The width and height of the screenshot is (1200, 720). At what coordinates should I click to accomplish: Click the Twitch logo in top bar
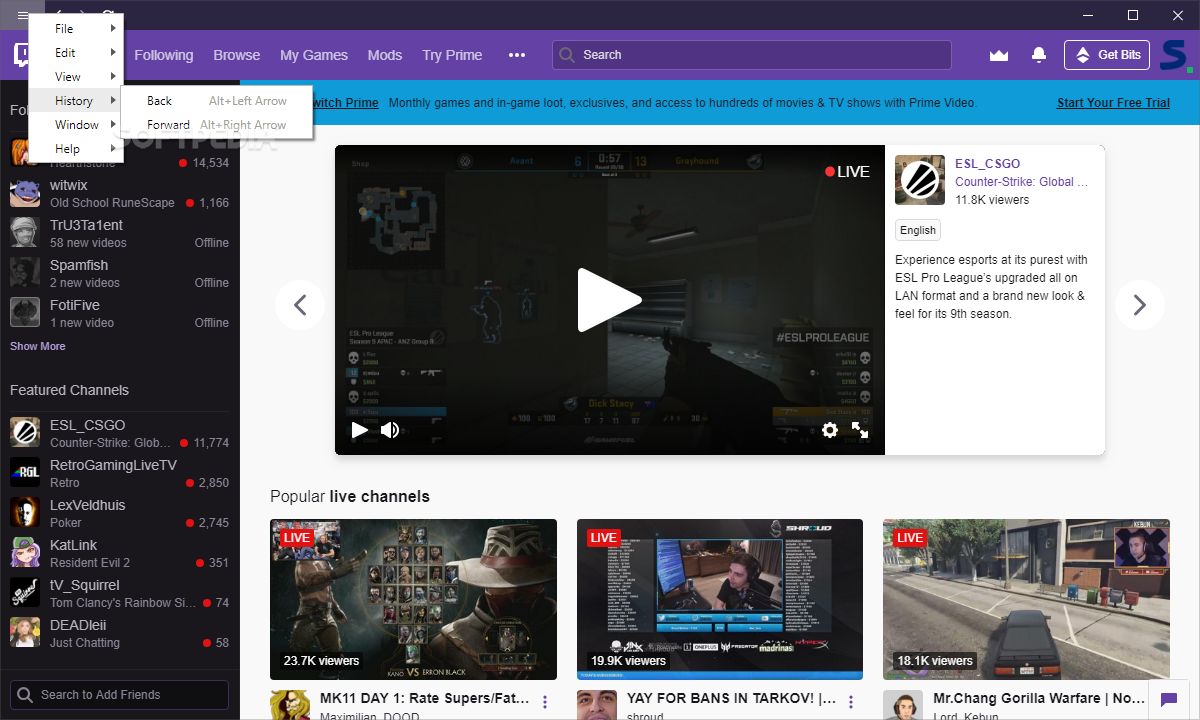point(22,55)
